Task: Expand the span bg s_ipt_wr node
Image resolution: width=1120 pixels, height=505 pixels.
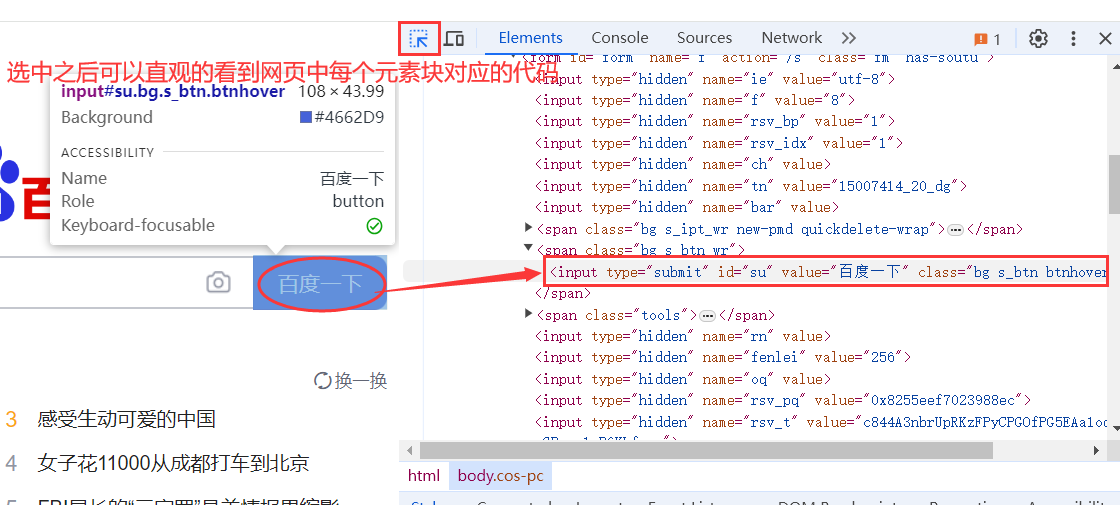Action: coord(529,228)
